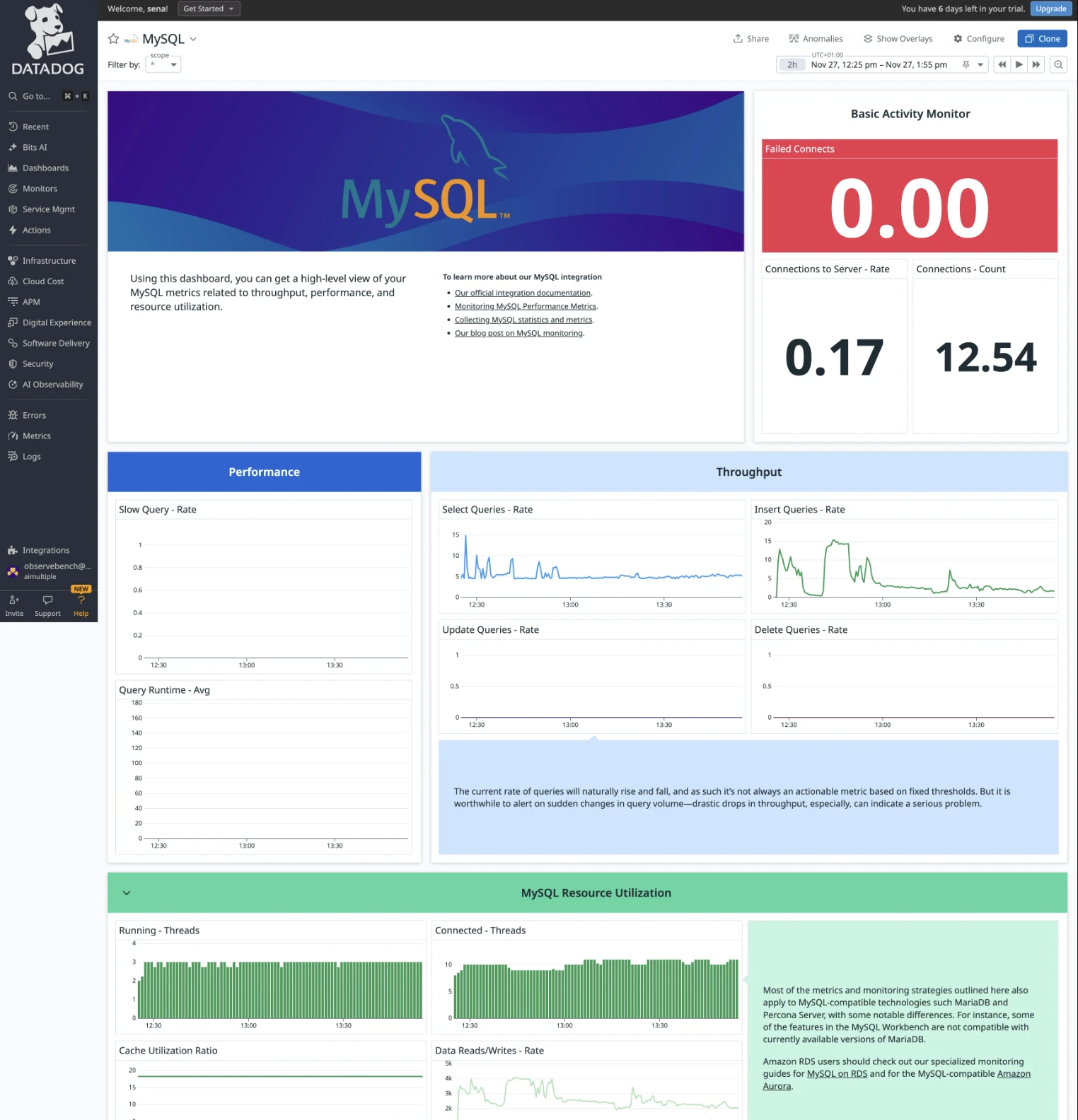Open the observebench account avatar
Image resolution: width=1078 pixels, height=1120 pixels.
pyautogui.click(x=13, y=571)
